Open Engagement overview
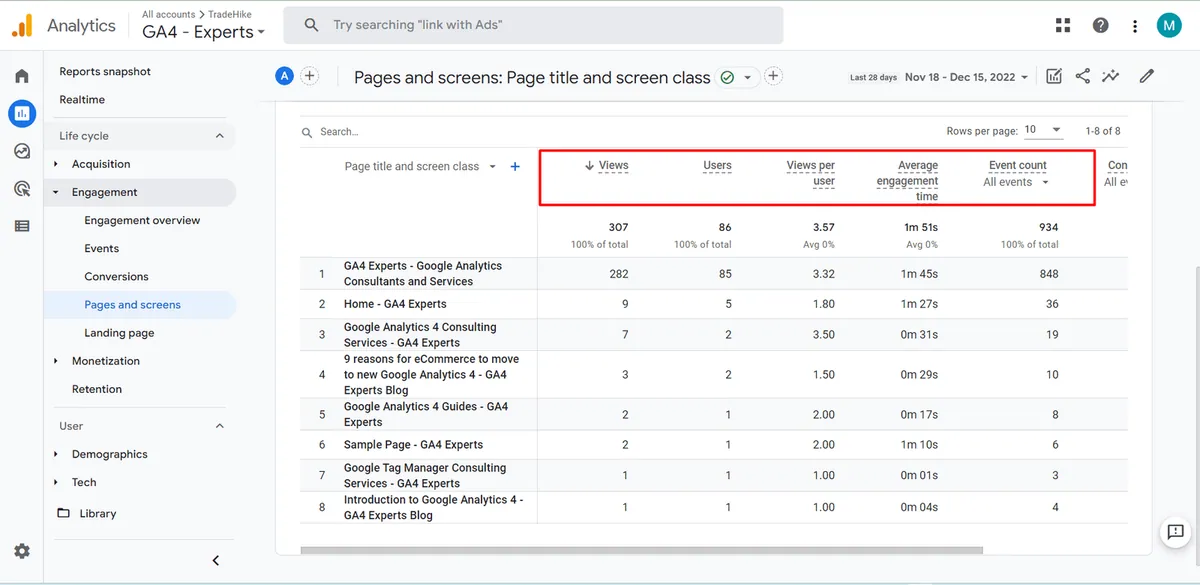This screenshot has height=585, width=1200. point(142,220)
